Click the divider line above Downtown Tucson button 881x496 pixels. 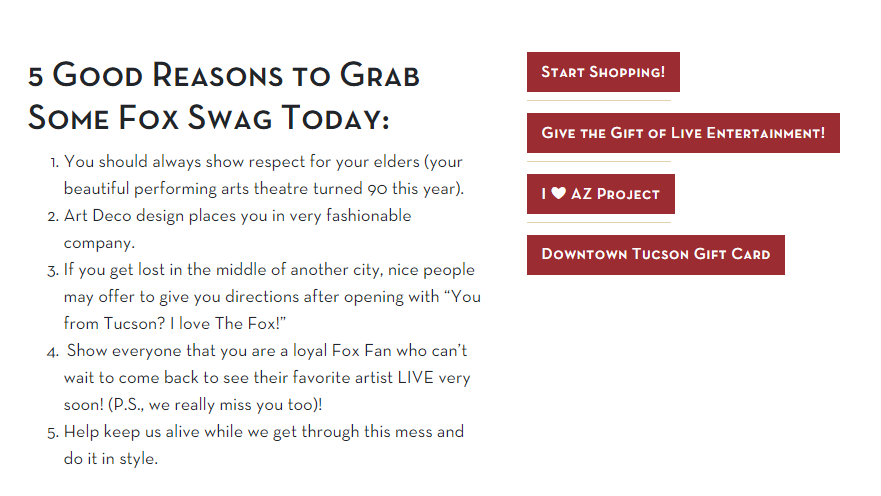click(x=599, y=222)
